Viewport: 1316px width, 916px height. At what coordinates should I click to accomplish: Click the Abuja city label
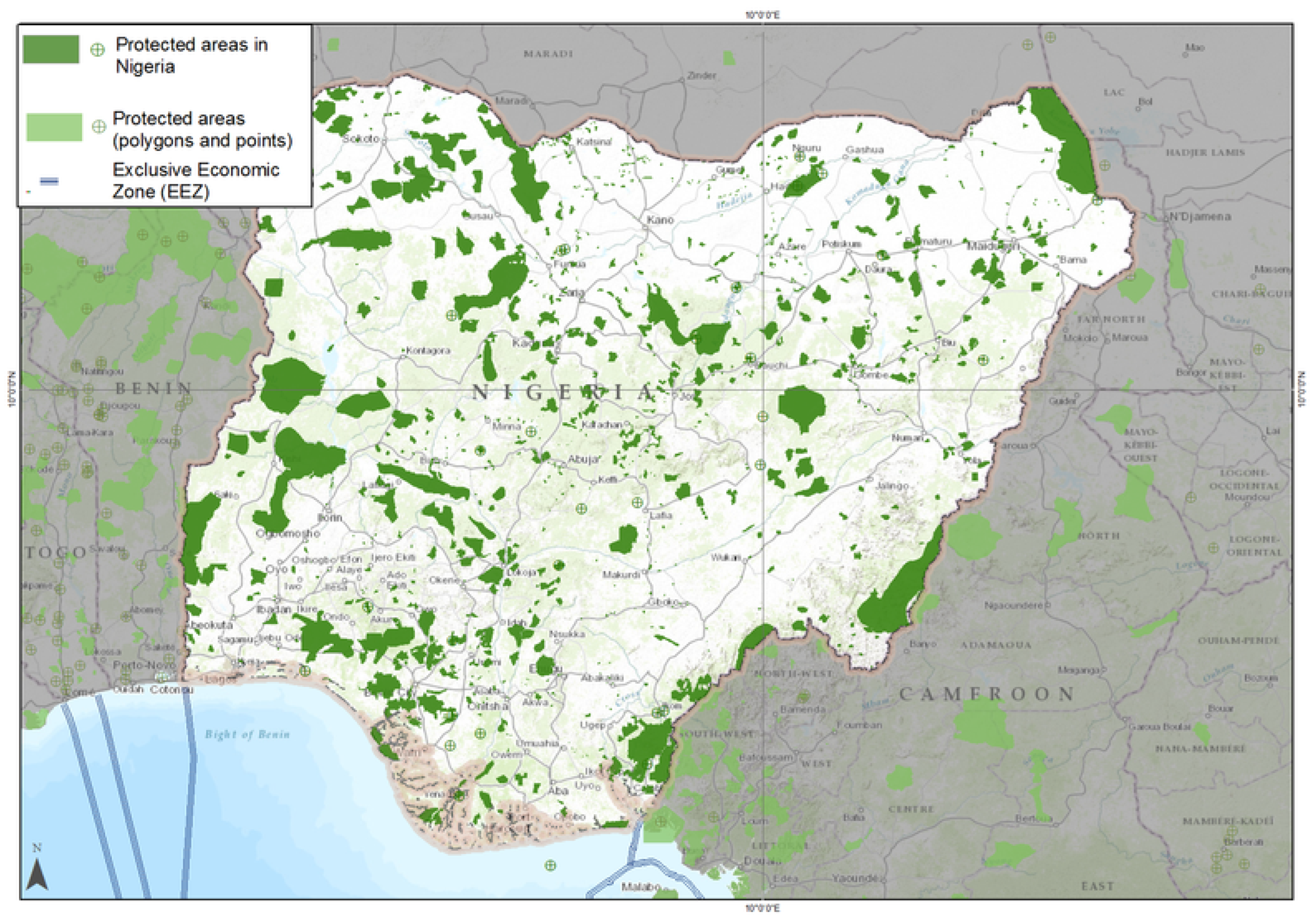click(584, 459)
